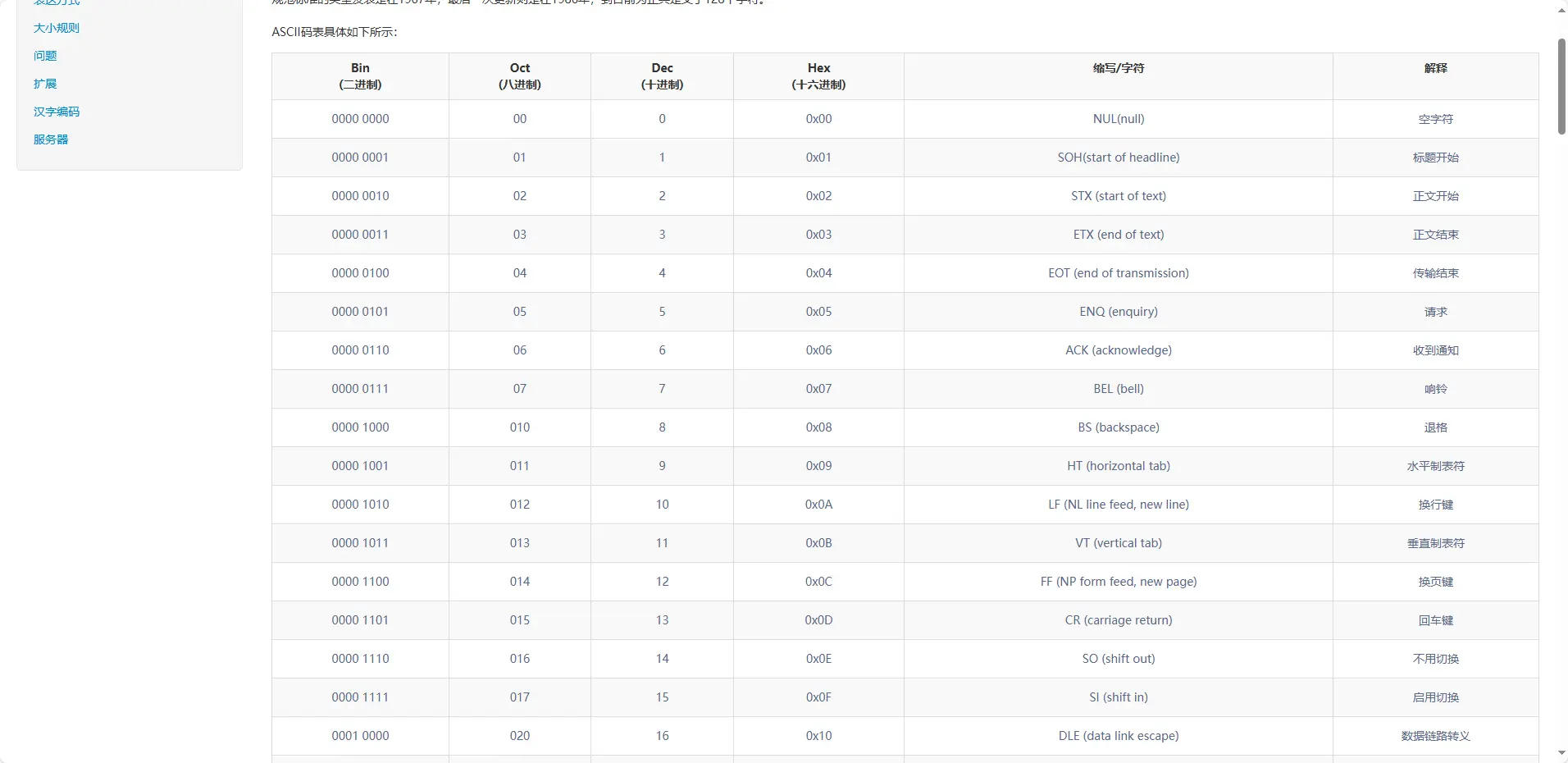Click the Hex (十六进制) column header
The height and width of the screenshot is (763, 1568).
pyautogui.click(x=818, y=76)
